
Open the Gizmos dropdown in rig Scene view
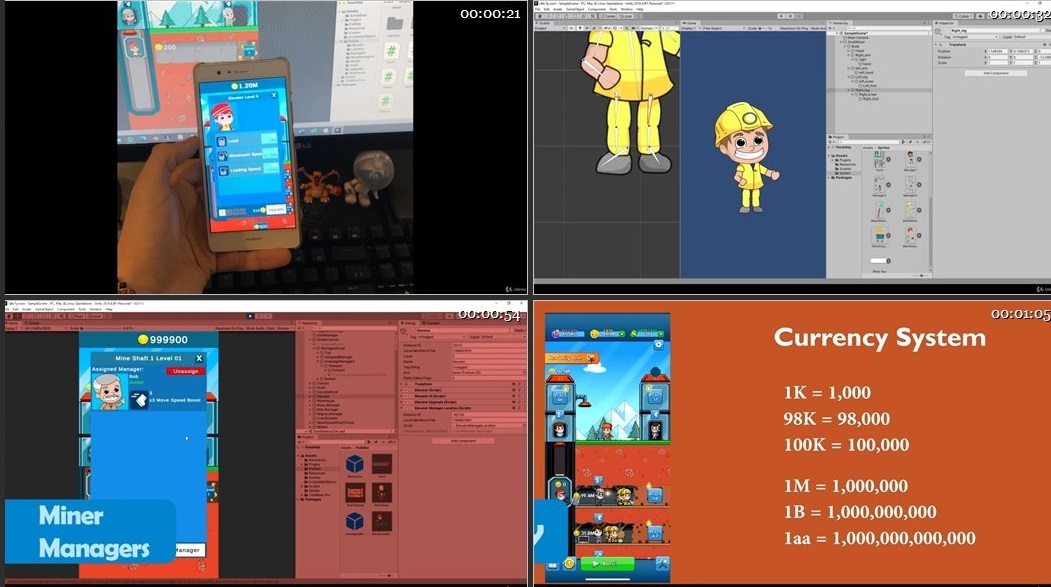point(648,28)
